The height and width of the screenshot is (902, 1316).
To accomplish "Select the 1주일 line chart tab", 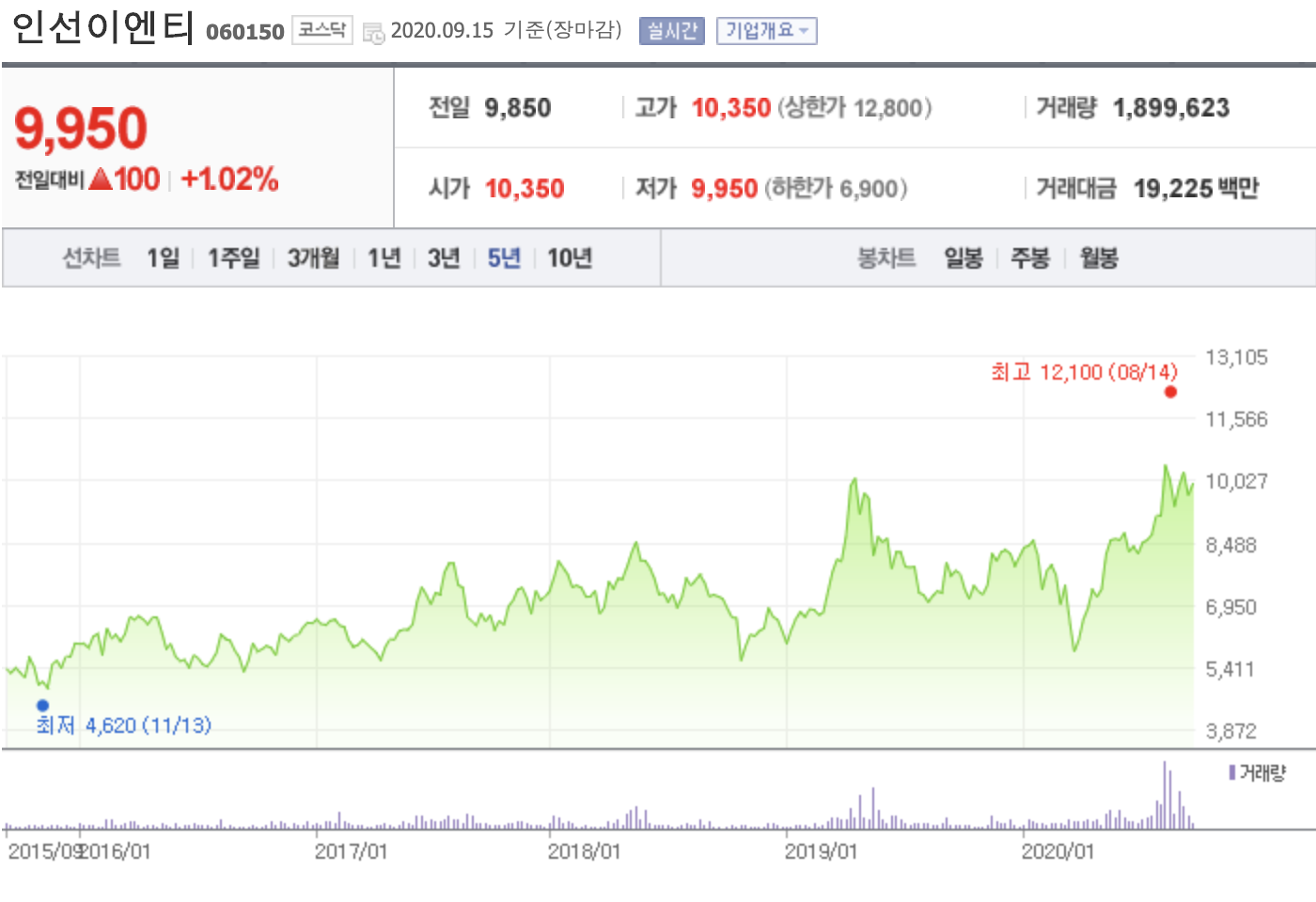I will pos(233,257).
